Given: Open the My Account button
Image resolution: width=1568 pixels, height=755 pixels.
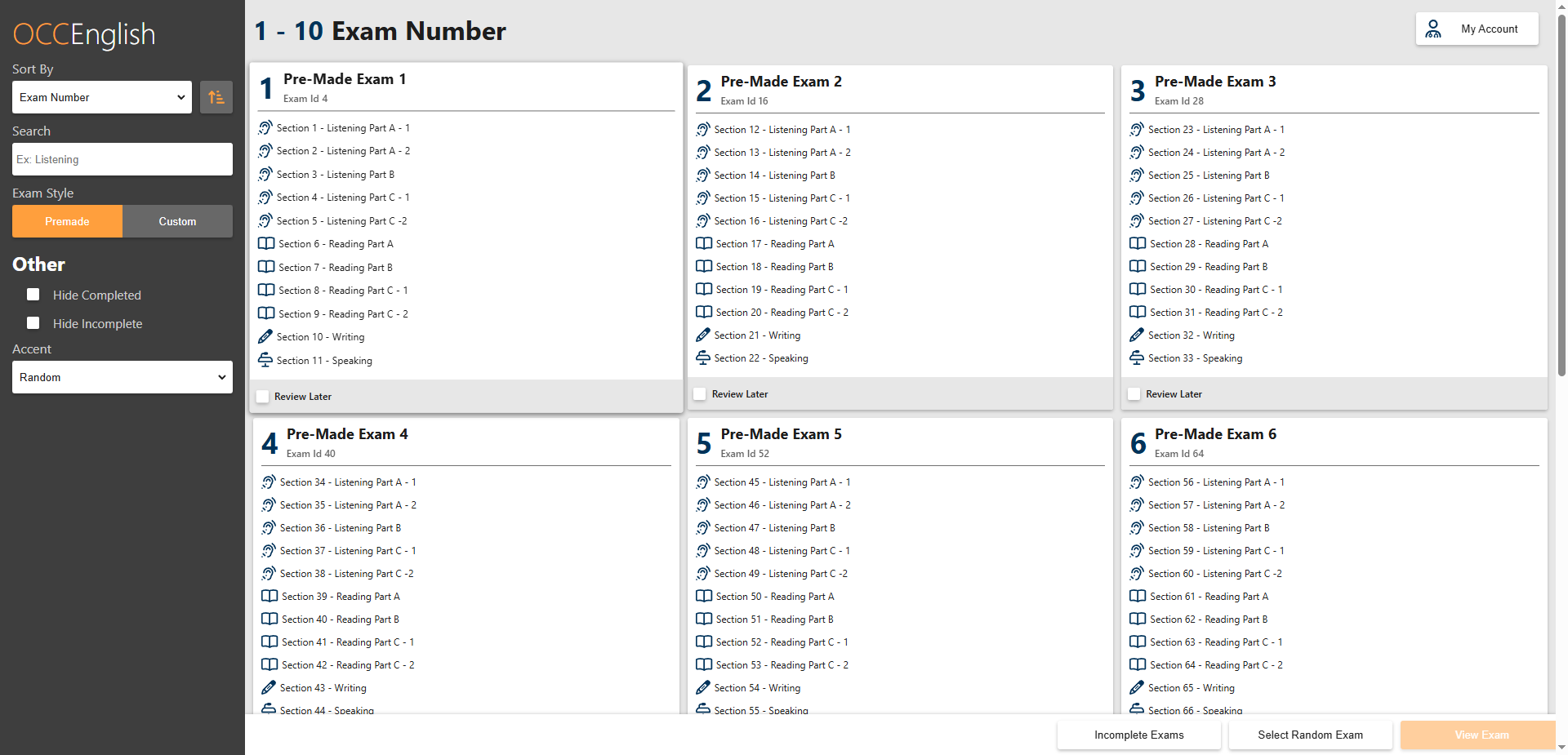Looking at the screenshot, I should [x=1477, y=29].
